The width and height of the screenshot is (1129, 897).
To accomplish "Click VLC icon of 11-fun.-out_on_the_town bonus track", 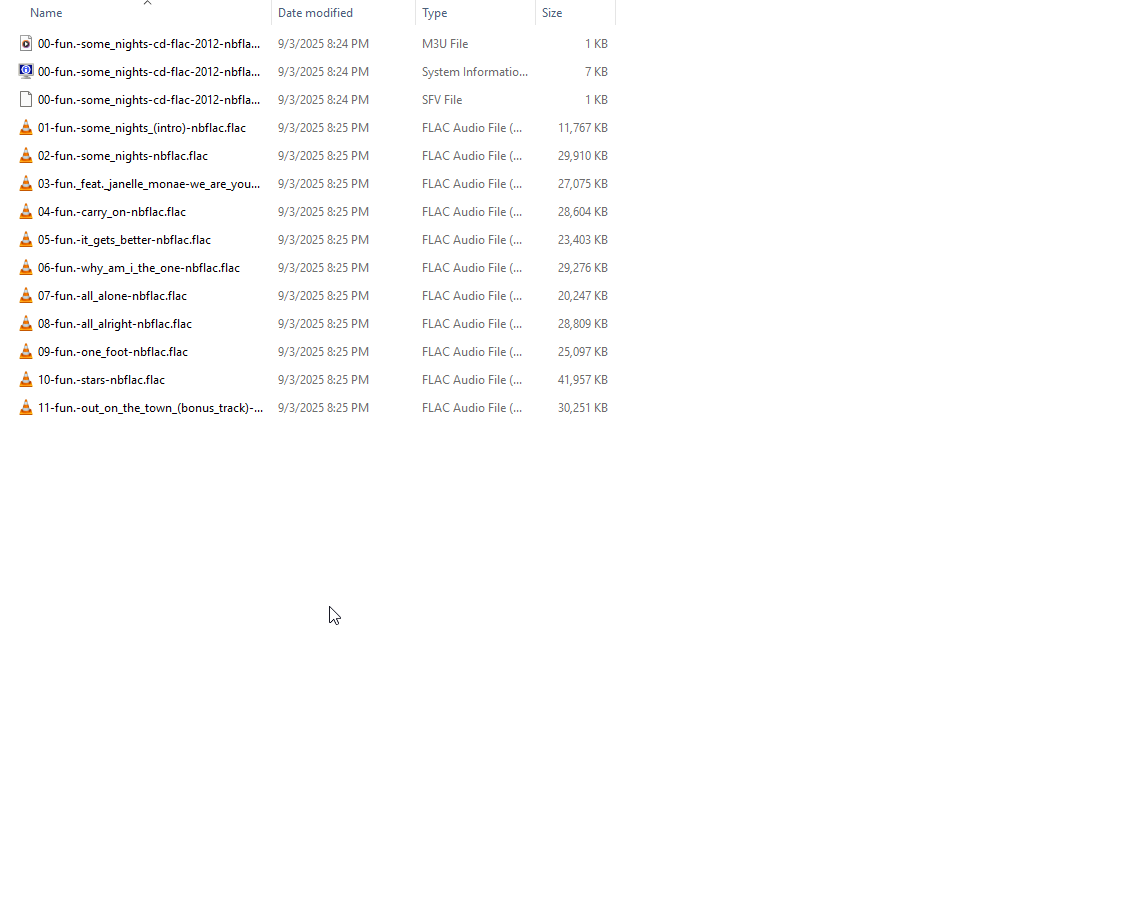I will (26, 408).
